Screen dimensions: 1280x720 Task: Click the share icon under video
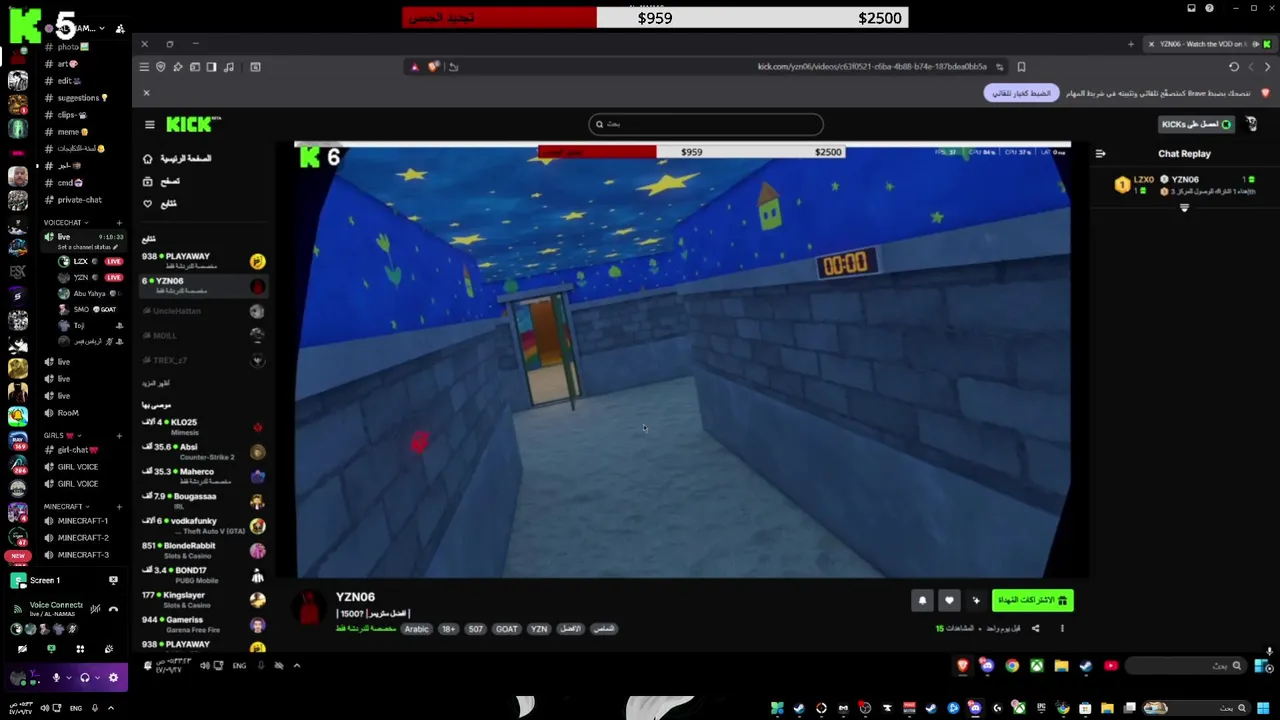1035,628
